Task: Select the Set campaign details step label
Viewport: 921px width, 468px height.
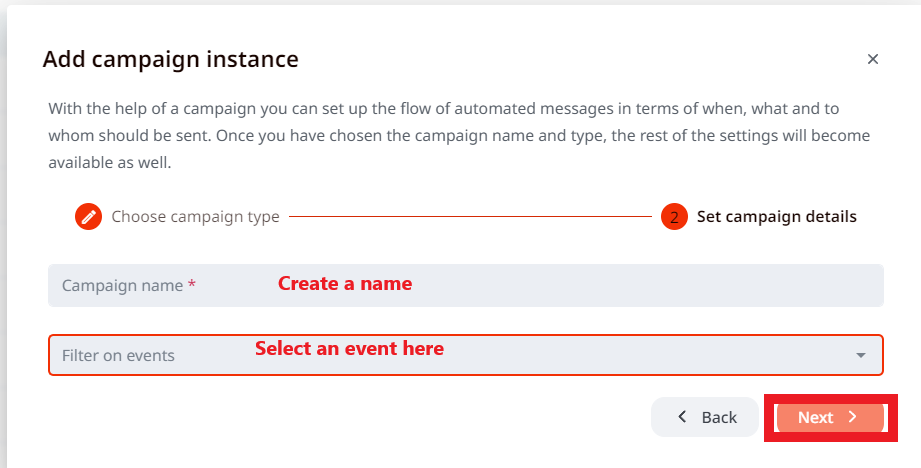Action: click(x=776, y=217)
